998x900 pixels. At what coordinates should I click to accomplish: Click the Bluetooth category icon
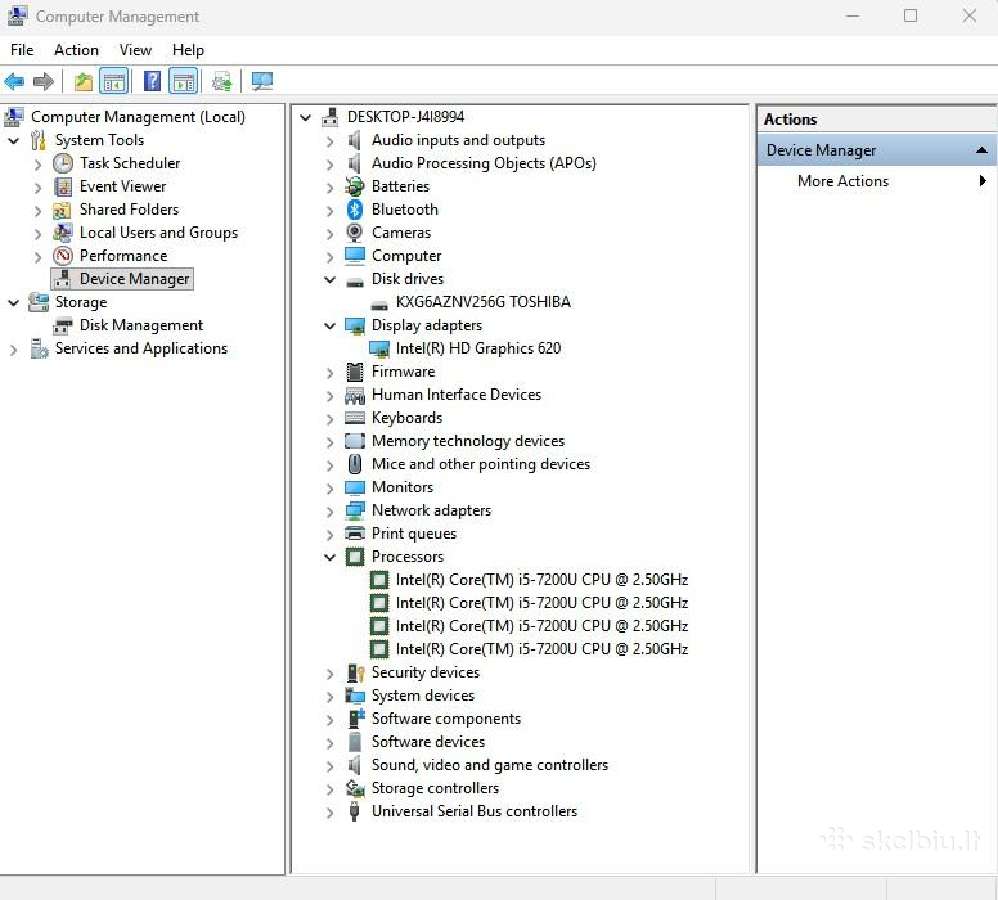pyautogui.click(x=355, y=209)
